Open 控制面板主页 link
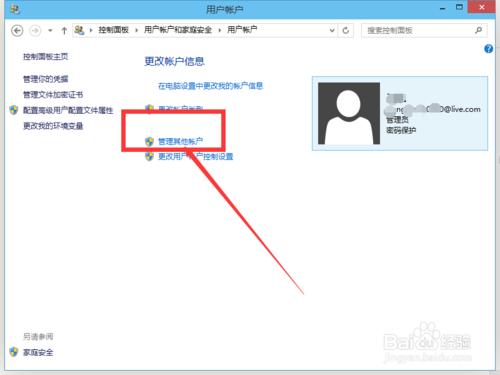500x375 pixels. (45, 56)
